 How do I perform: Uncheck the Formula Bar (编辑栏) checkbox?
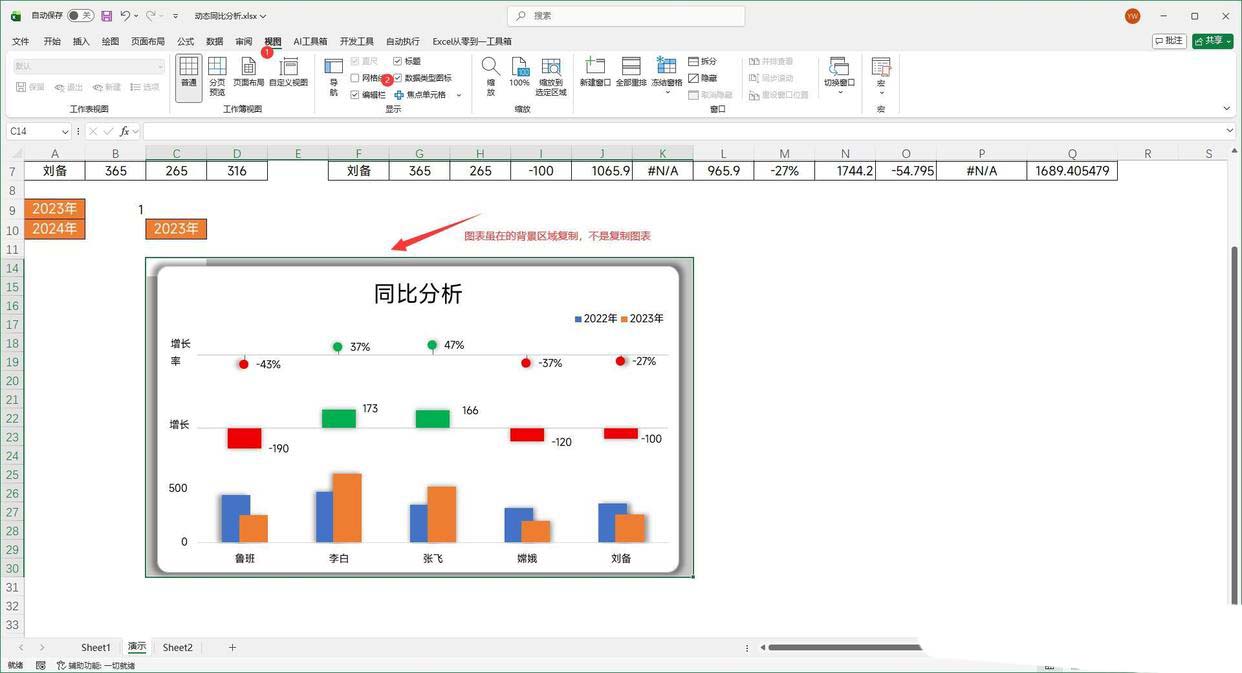(x=355, y=95)
